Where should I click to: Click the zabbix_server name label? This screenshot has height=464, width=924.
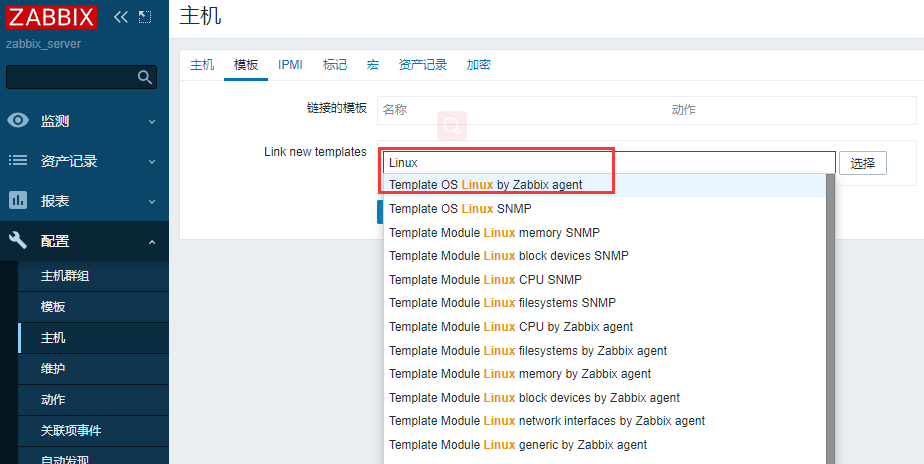[x=44, y=44]
